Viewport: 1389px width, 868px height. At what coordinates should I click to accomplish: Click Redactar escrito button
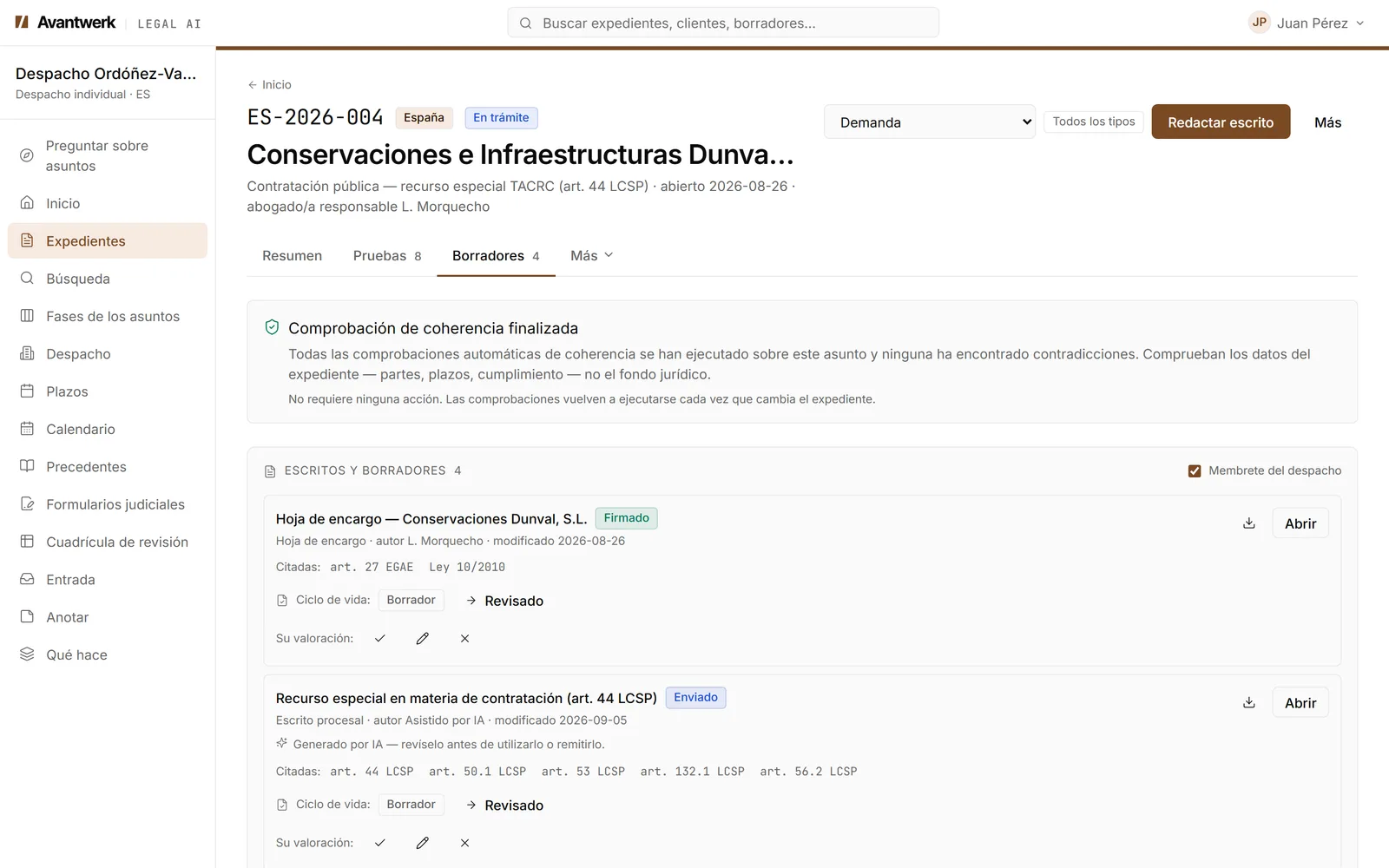[1221, 122]
